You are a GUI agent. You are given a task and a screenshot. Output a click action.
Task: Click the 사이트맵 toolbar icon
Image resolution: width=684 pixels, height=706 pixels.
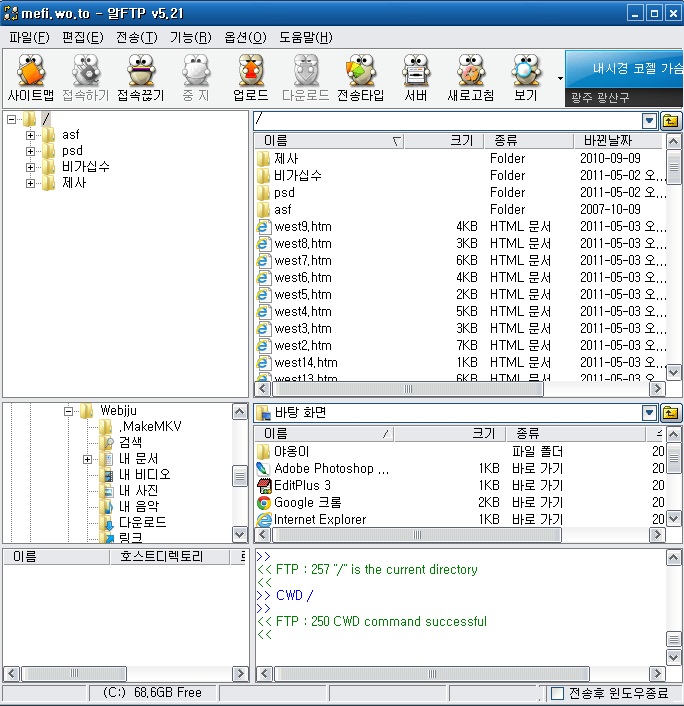coord(31,78)
